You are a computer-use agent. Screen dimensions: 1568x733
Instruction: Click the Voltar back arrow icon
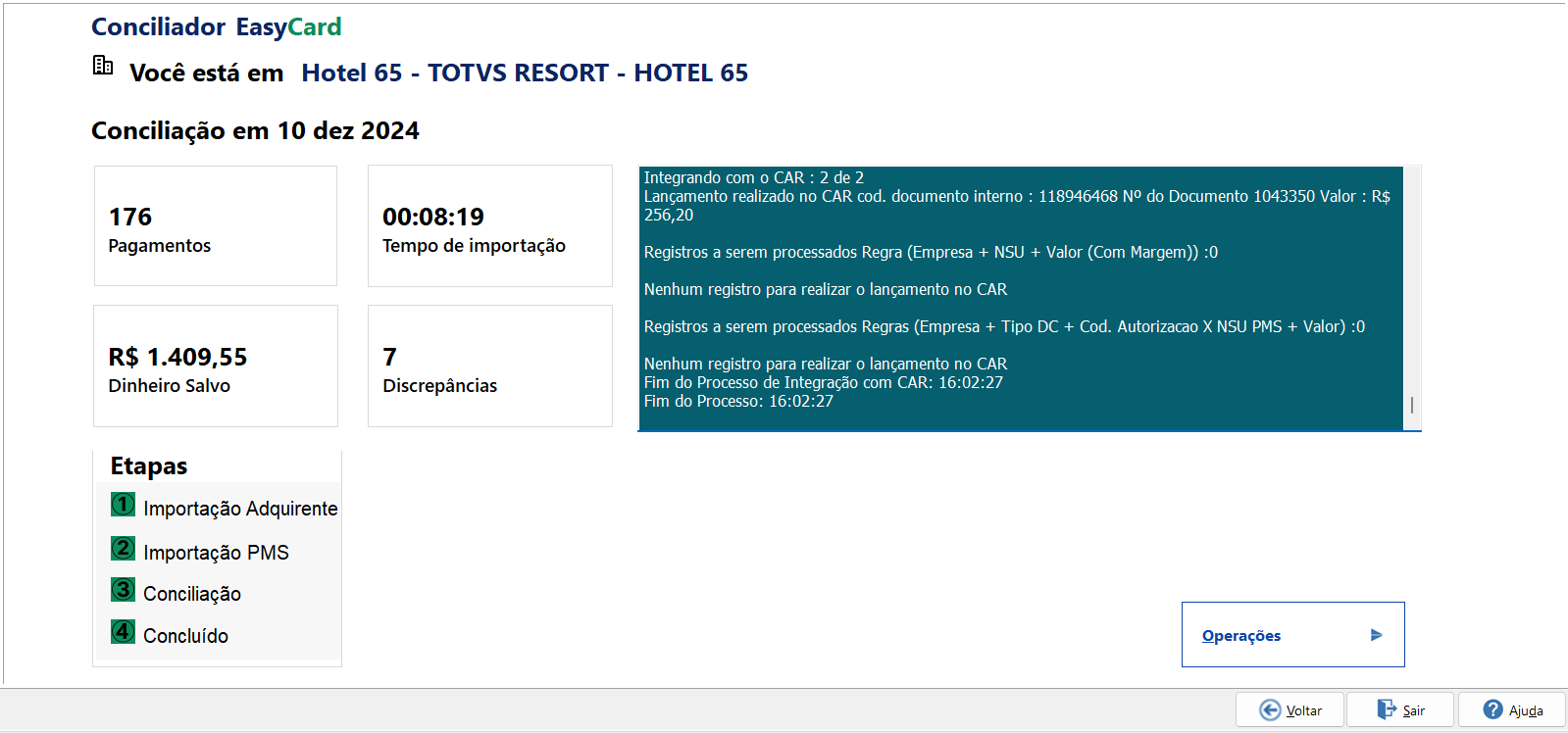click(1270, 709)
